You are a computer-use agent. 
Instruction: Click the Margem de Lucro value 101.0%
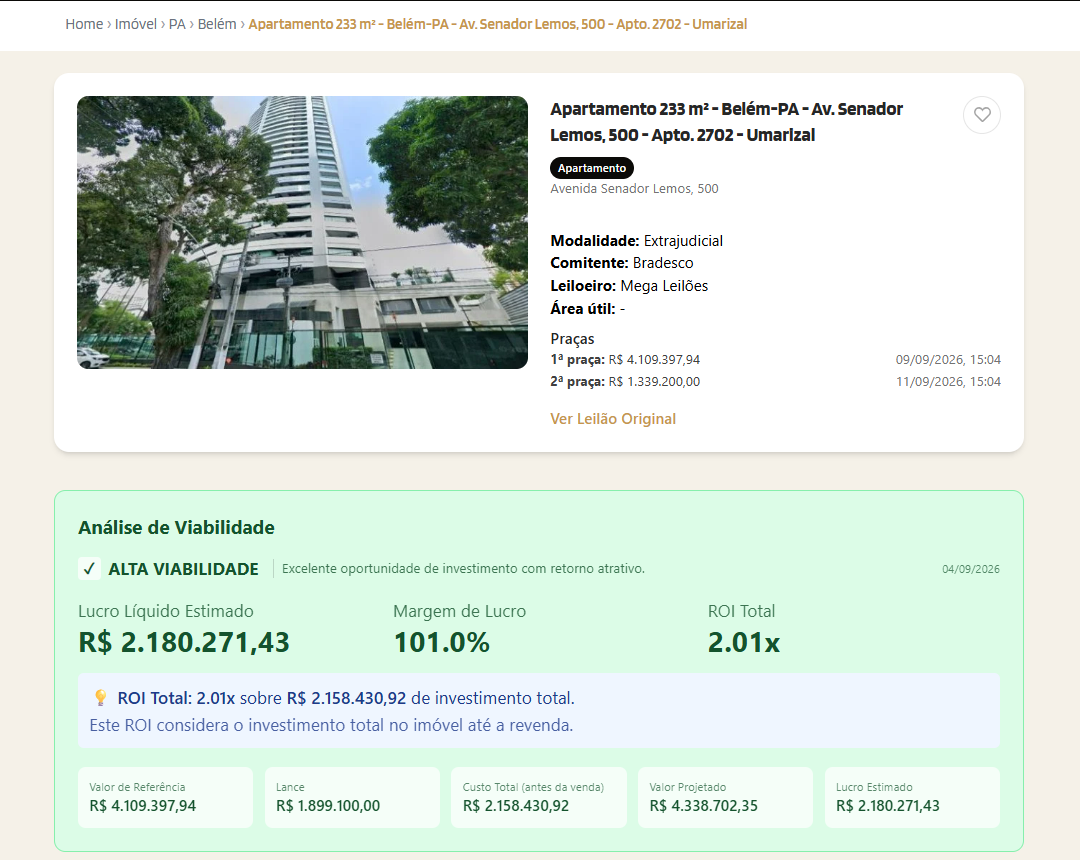coord(442,642)
